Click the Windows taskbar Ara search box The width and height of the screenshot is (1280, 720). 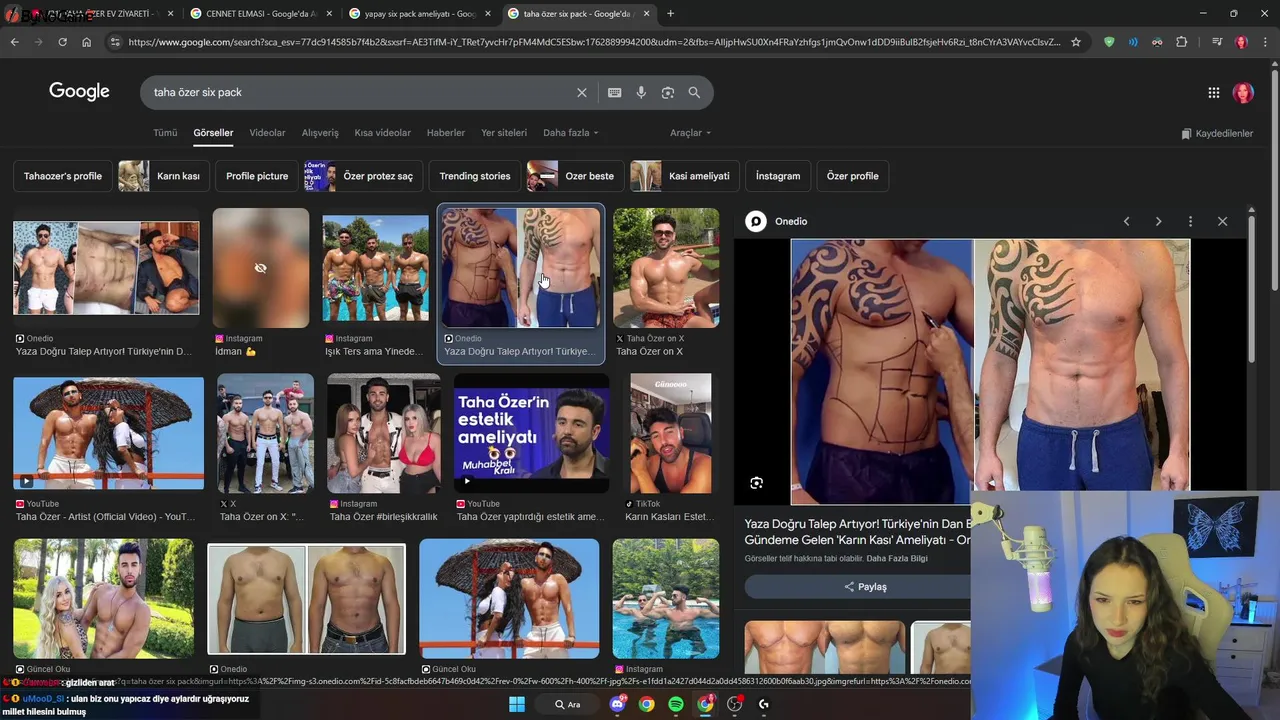tap(567, 704)
